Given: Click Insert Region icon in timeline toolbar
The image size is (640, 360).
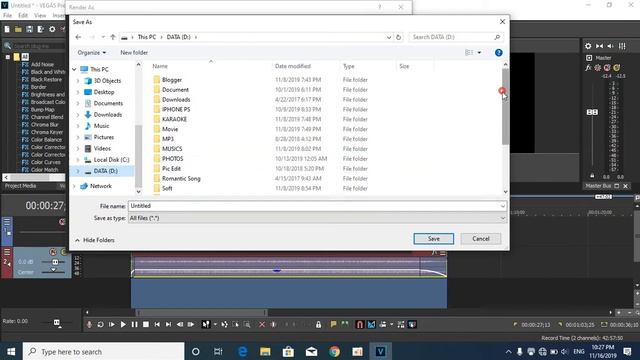Looking at the screenshot, I should click(345, 324).
